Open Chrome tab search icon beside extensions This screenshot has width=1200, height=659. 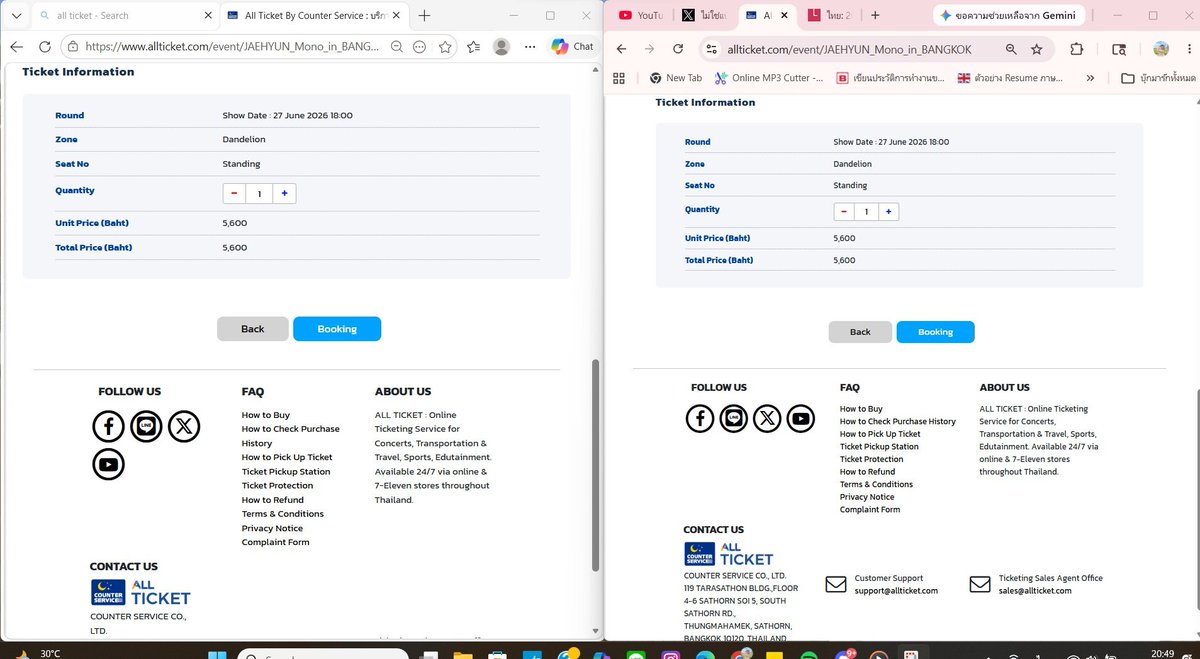[1119, 49]
